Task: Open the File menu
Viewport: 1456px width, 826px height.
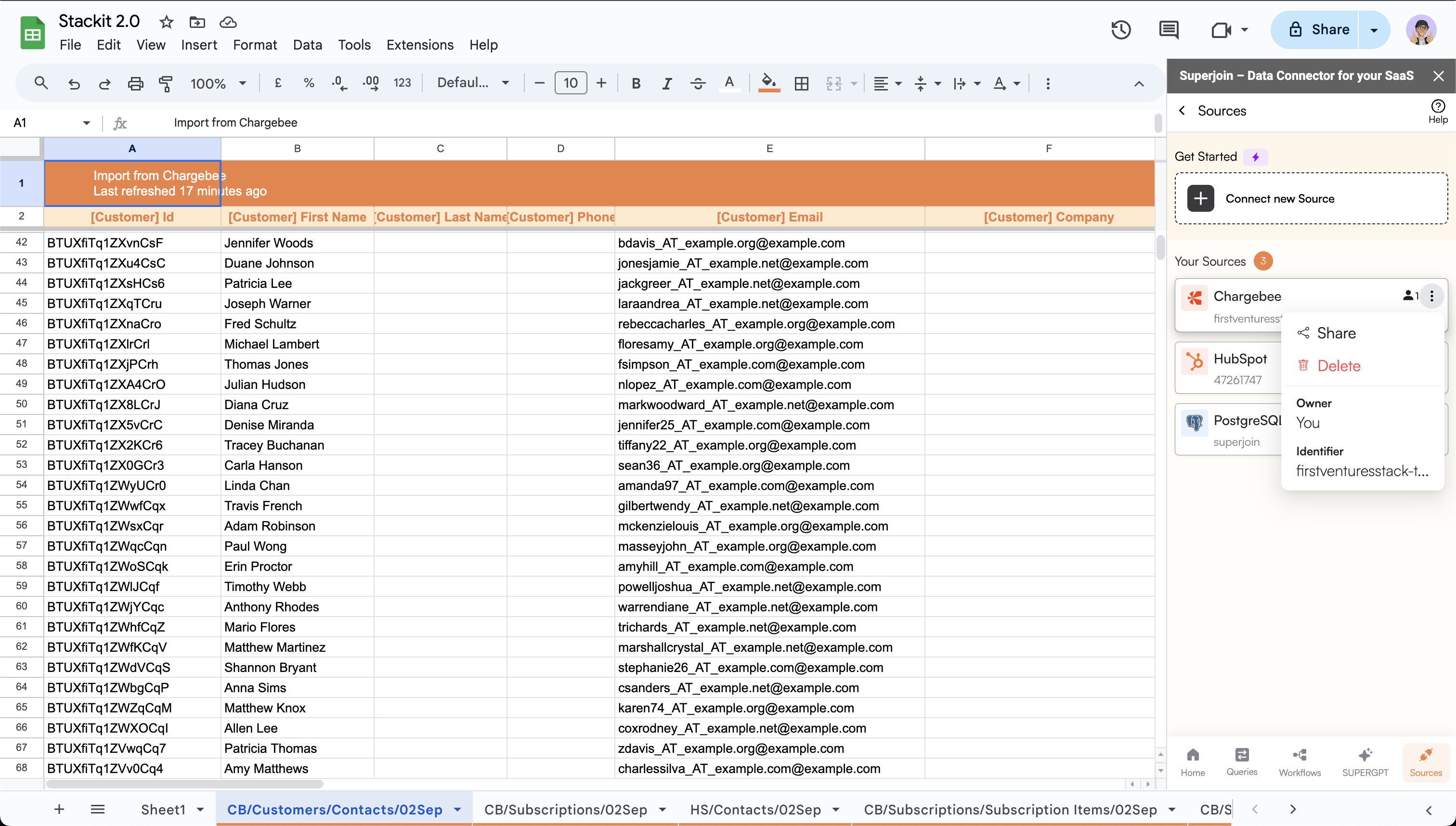Action: tap(70, 45)
